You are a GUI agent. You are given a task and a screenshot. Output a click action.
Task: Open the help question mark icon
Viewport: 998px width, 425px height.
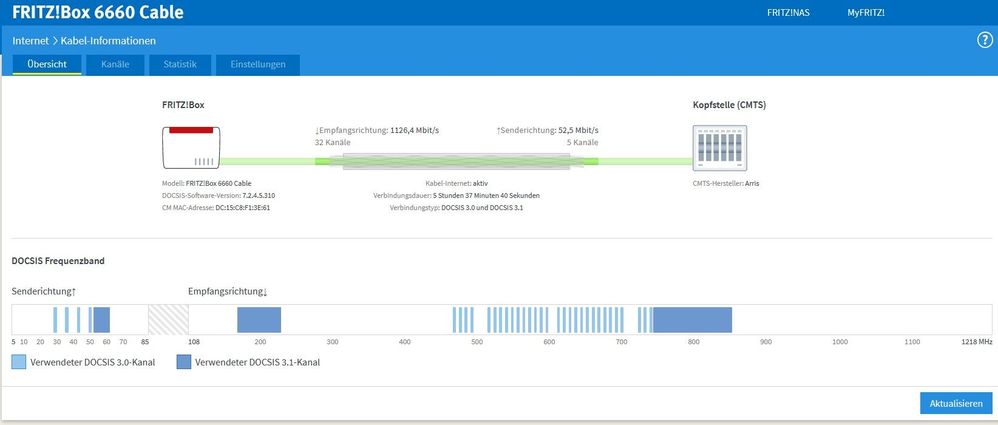coord(984,41)
